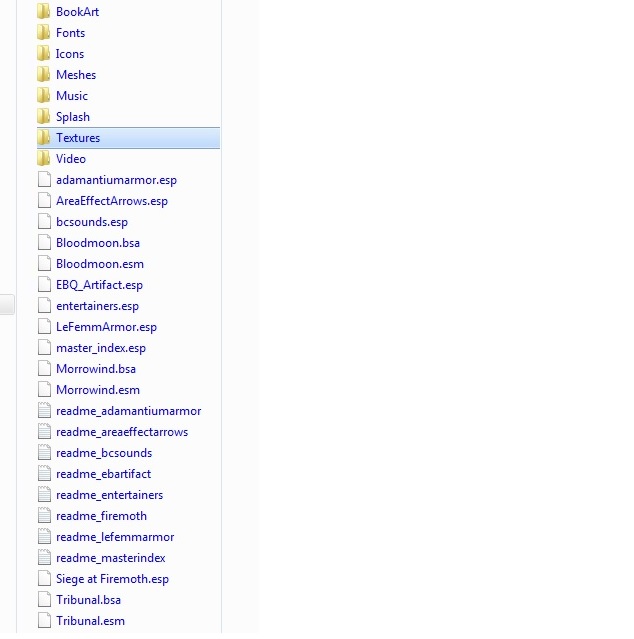This screenshot has width=634, height=639.
Task: Click the readme_lefemmarmor text document icon
Action: [x=44, y=536]
